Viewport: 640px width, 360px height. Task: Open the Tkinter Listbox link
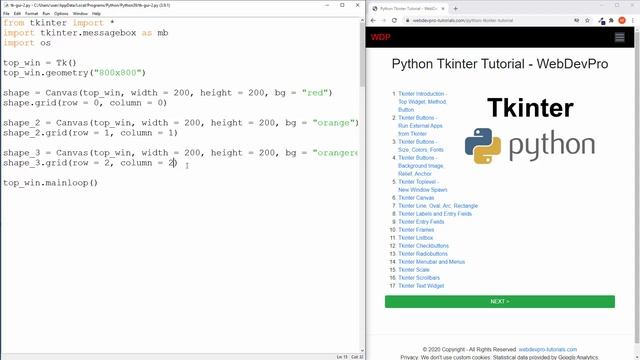coord(416,238)
